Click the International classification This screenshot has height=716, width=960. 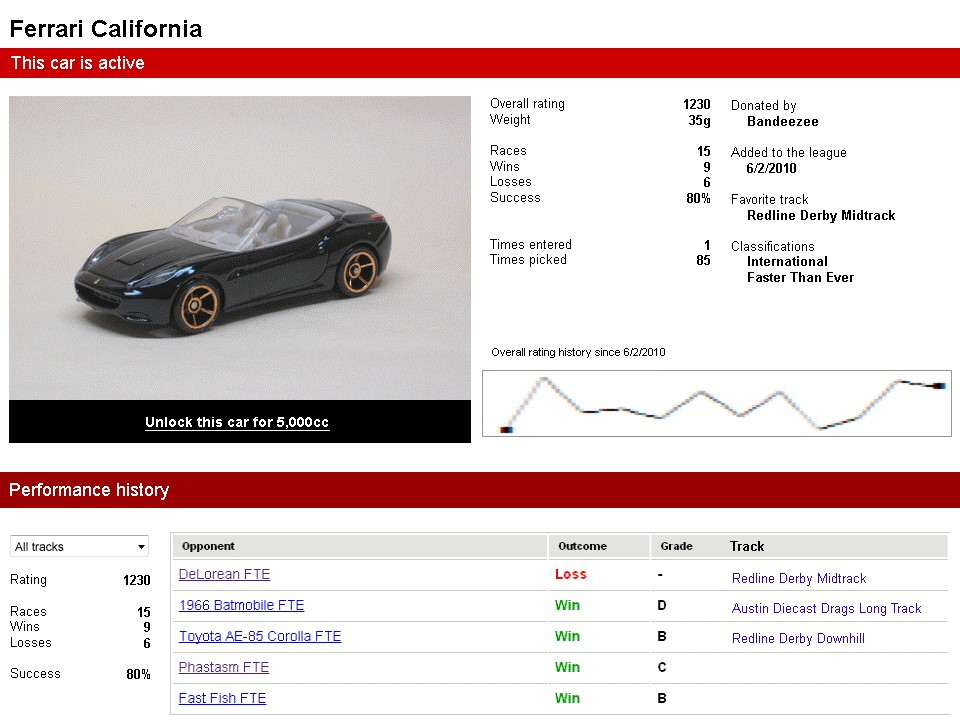coord(787,262)
